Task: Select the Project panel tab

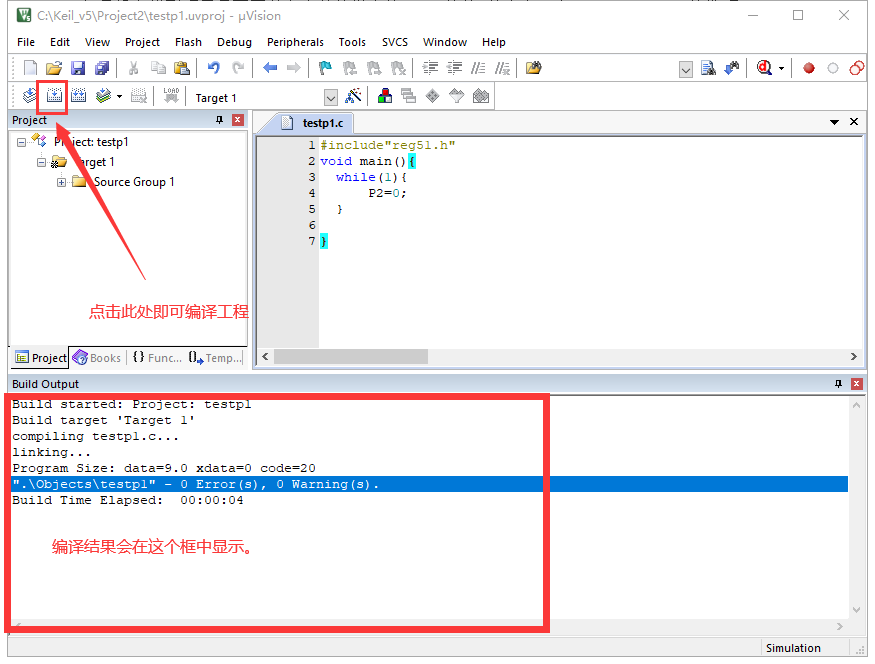Action: tap(41, 358)
